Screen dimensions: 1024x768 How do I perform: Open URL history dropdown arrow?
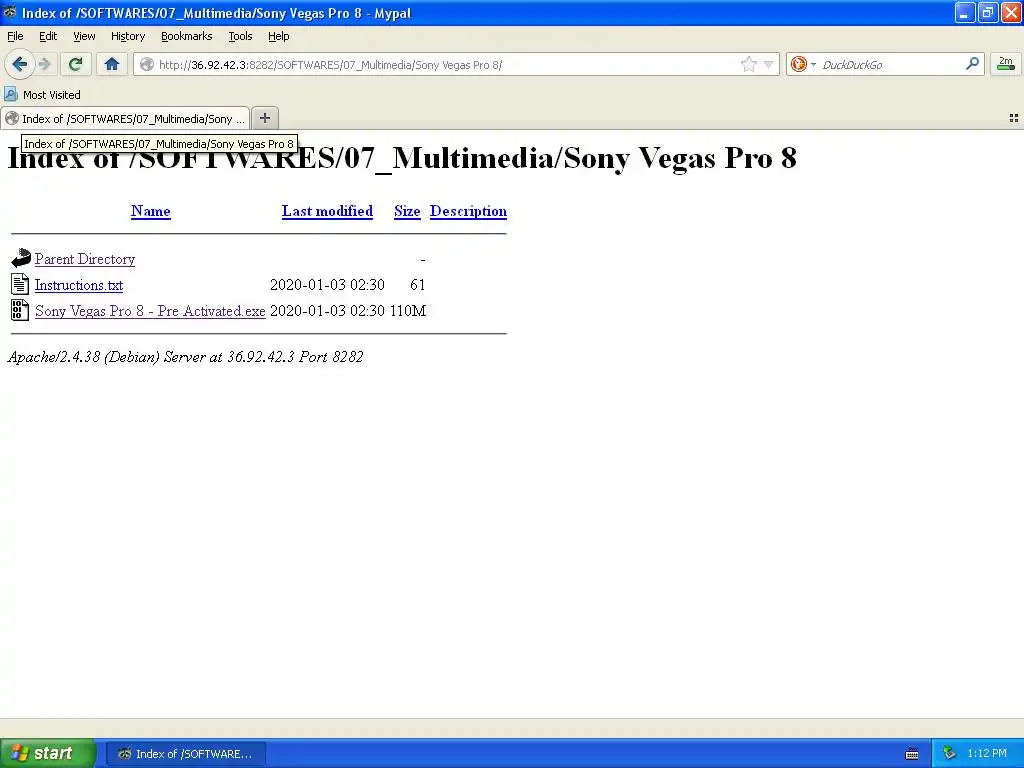point(769,64)
